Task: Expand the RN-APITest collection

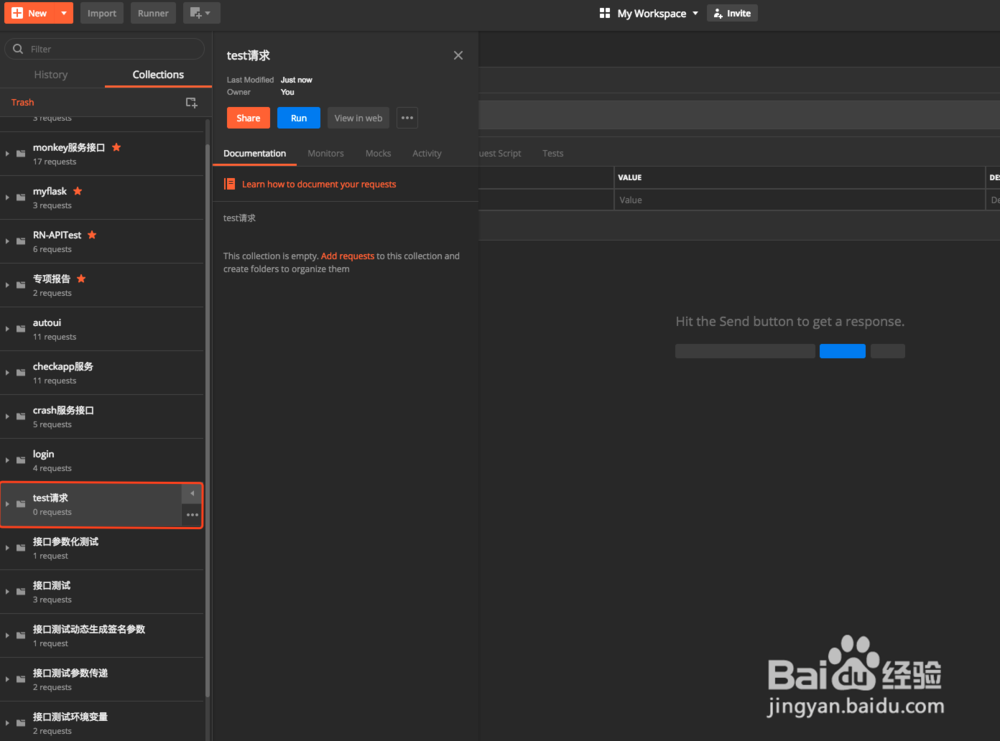Action: click(7, 241)
